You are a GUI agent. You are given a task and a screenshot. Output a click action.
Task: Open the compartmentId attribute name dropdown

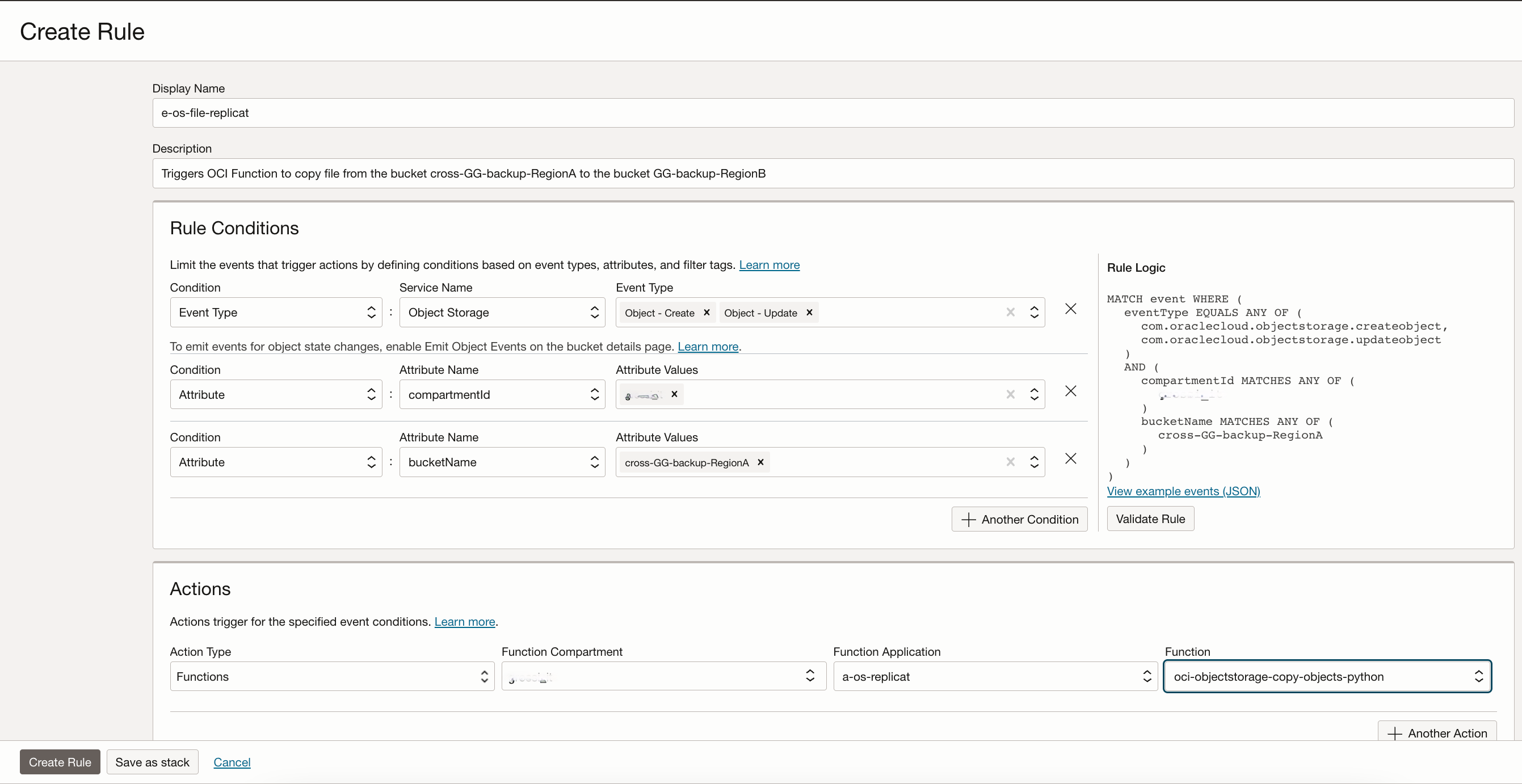502,395
